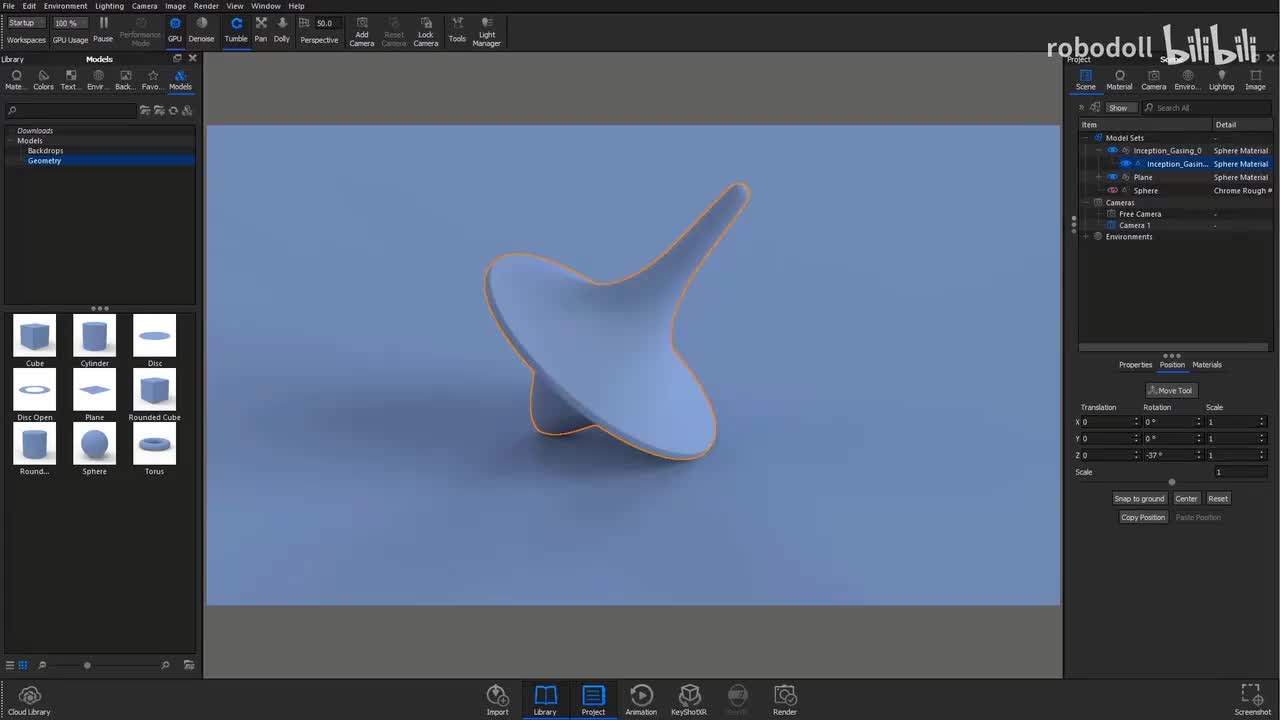
Task: Collapse the Cameras tree node
Action: pos(1086,203)
